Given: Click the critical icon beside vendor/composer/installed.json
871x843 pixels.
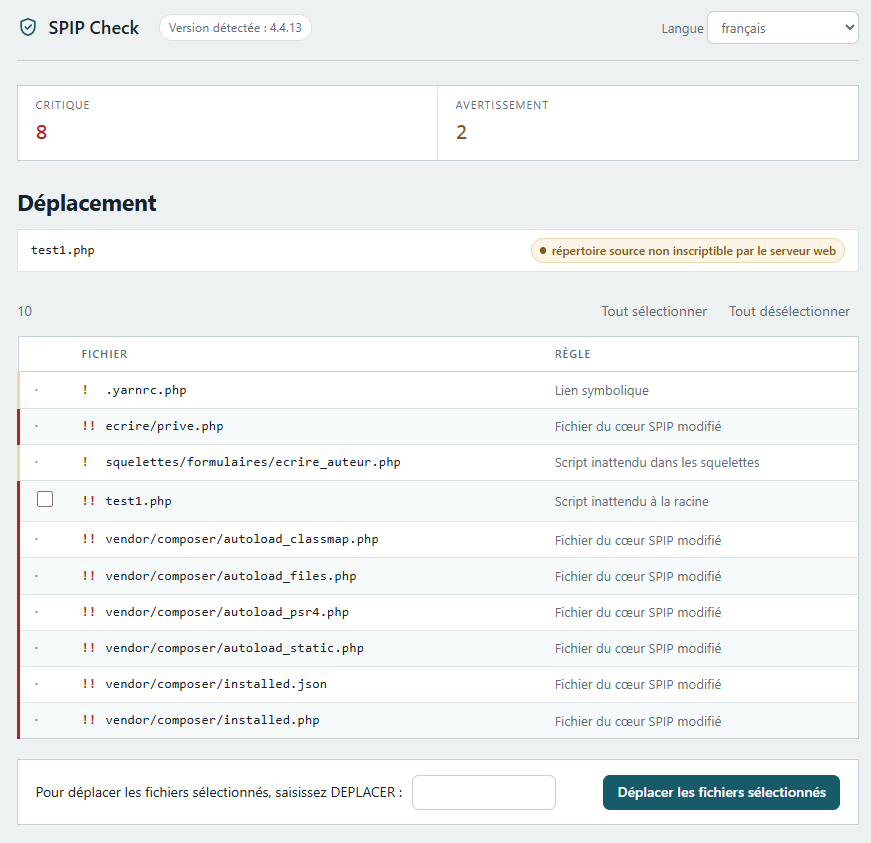Looking at the screenshot, I should tap(88, 684).
